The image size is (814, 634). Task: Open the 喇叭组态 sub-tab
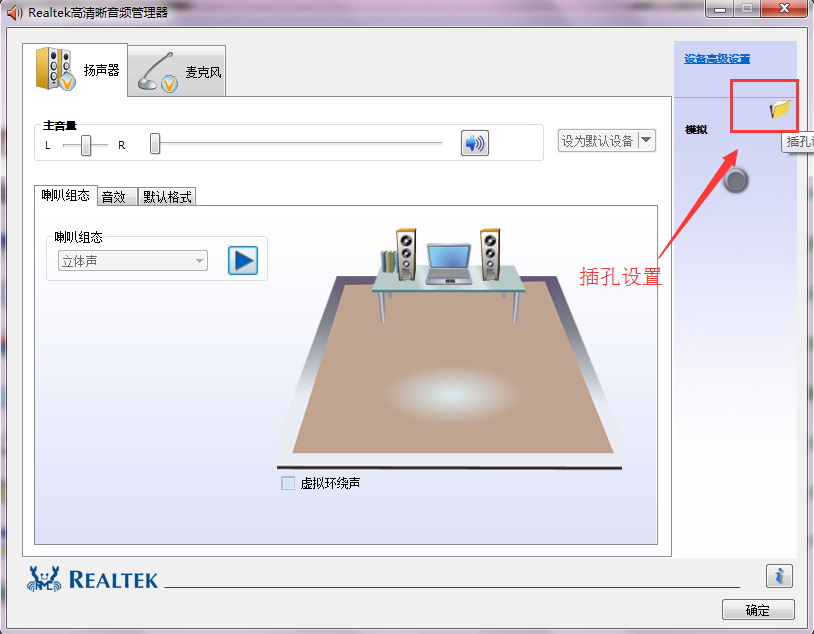point(65,196)
